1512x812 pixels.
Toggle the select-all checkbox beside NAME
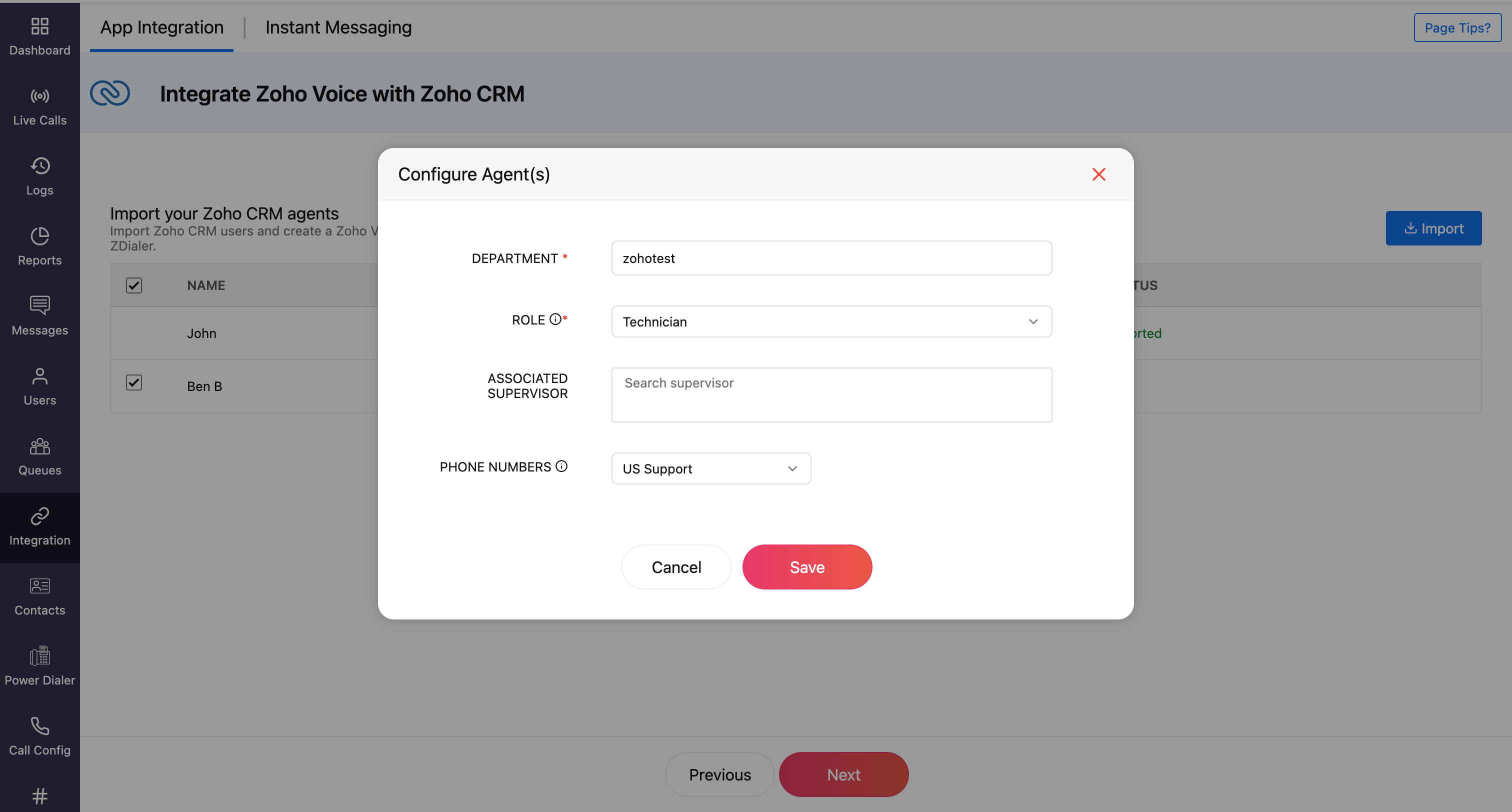(134, 285)
